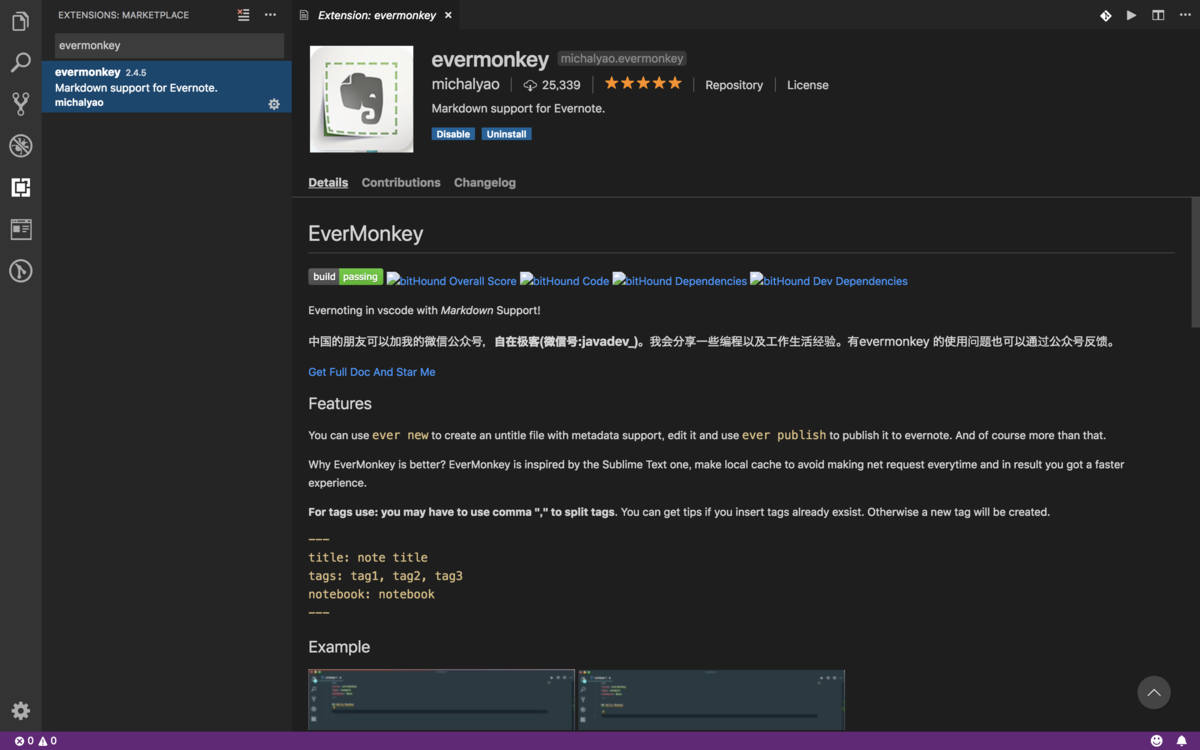Open Source Control view icon
The height and width of the screenshot is (750, 1200).
(x=20, y=103)
